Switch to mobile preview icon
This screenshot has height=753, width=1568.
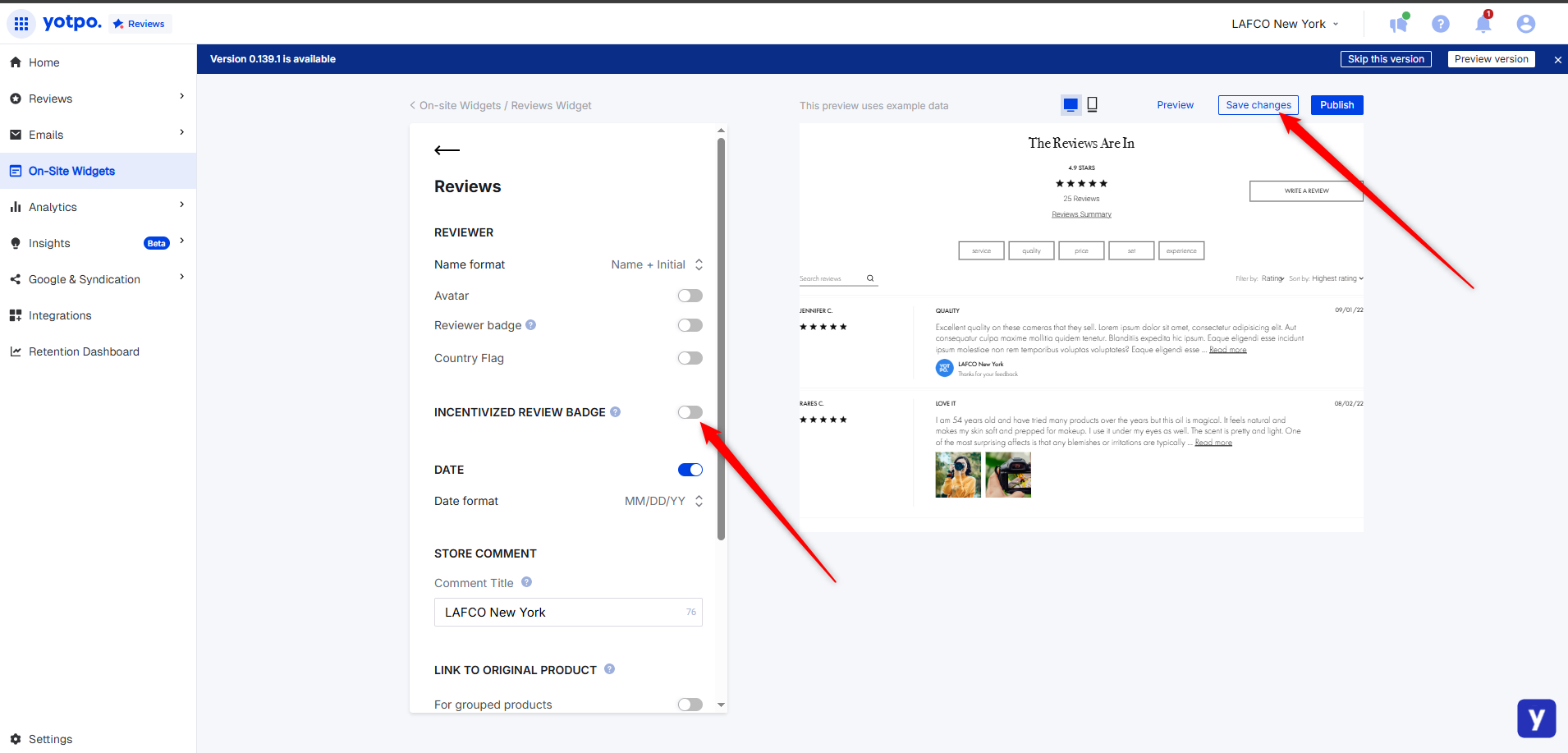click(x=1093, y=104)
